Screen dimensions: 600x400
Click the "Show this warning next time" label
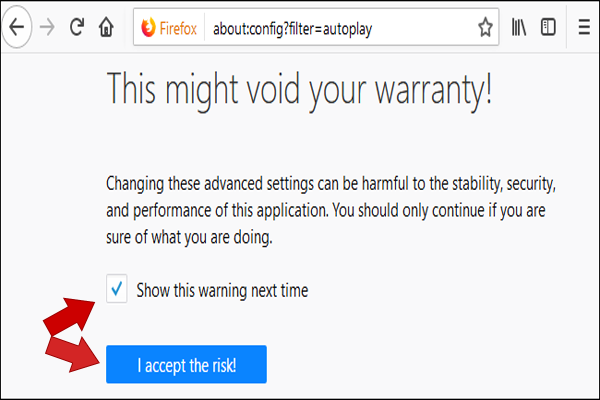[222, 291]
